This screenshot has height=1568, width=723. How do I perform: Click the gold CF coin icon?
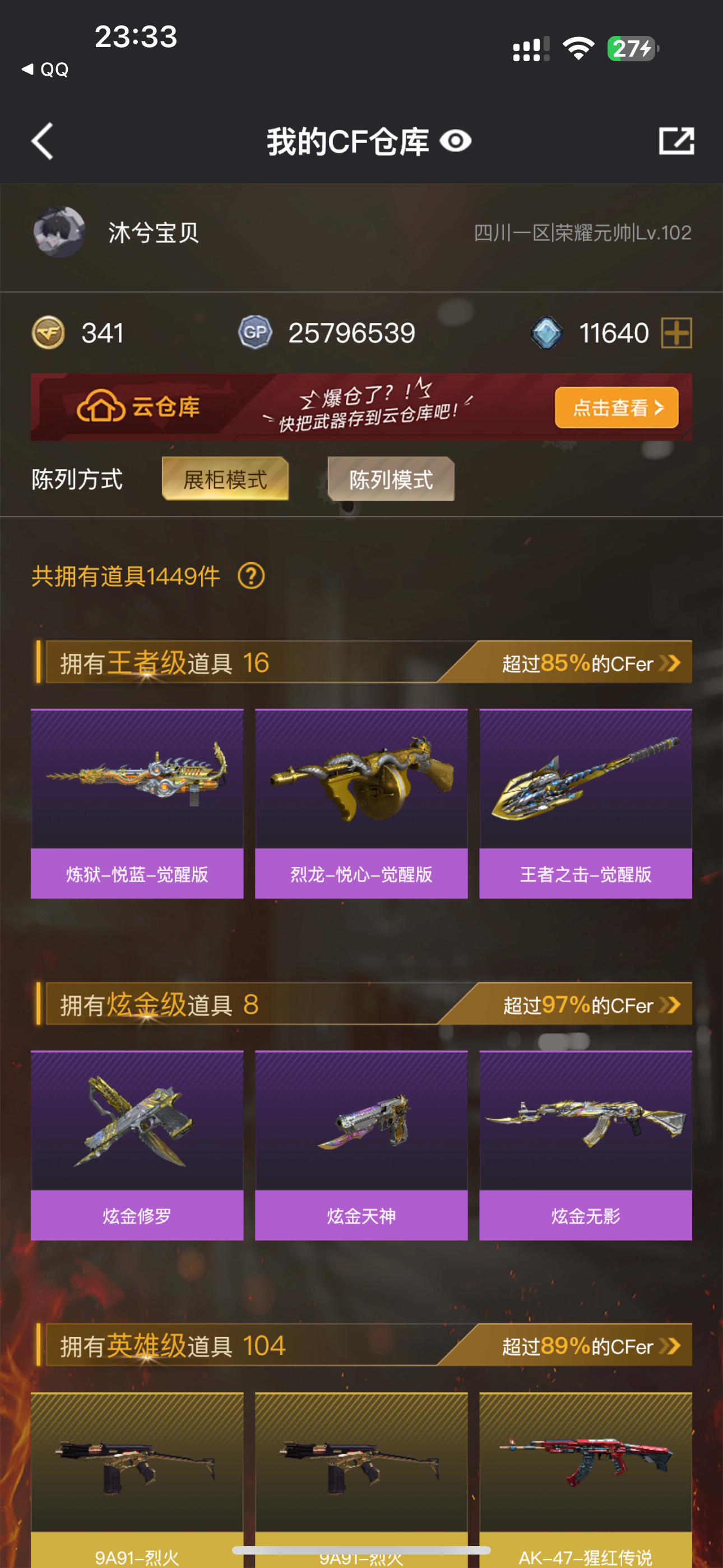coord(48,333)
